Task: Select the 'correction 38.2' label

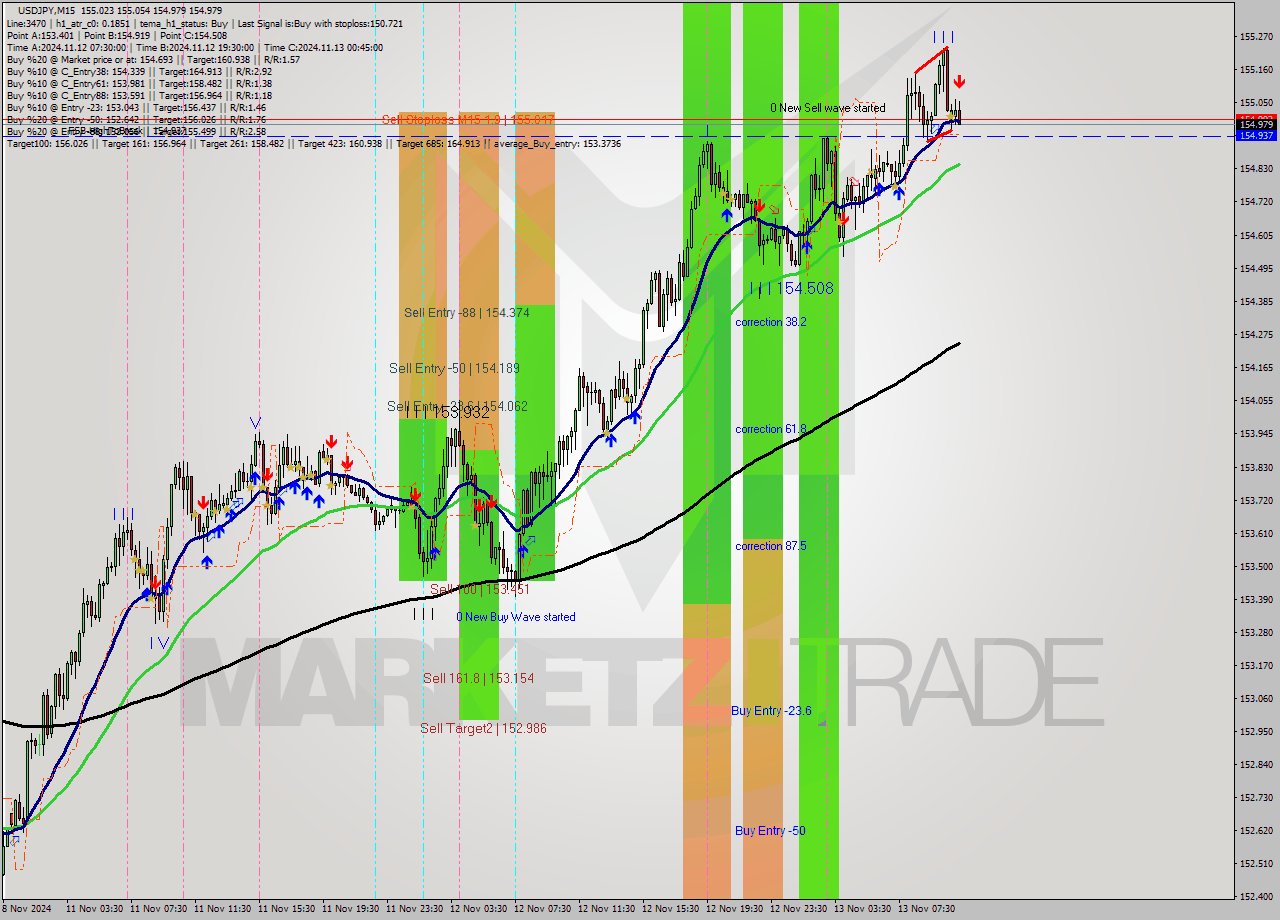Action: 770,322
